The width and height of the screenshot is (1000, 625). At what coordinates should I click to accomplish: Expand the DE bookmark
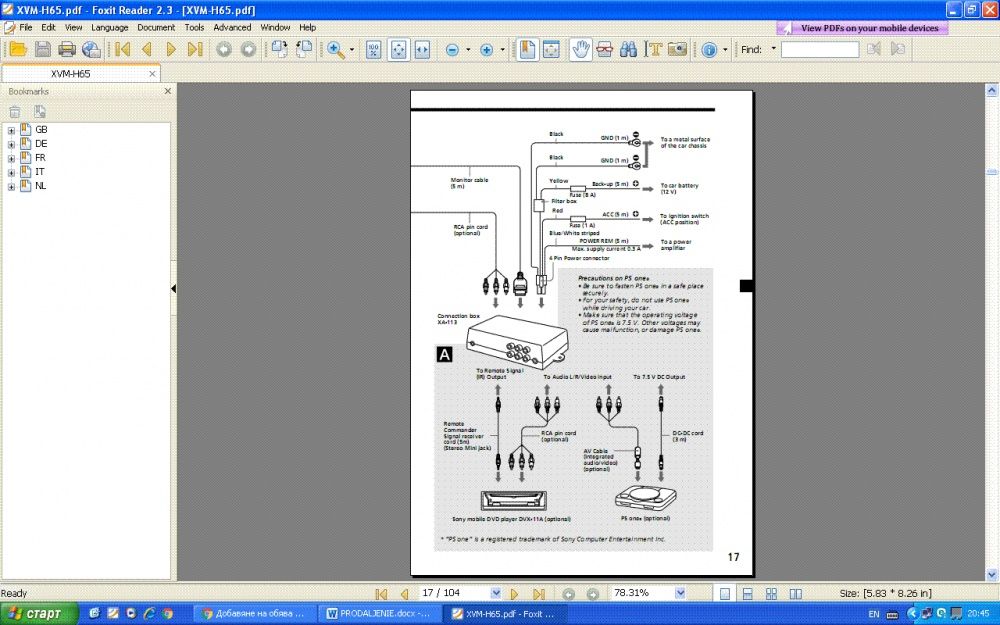pos(11,144)
